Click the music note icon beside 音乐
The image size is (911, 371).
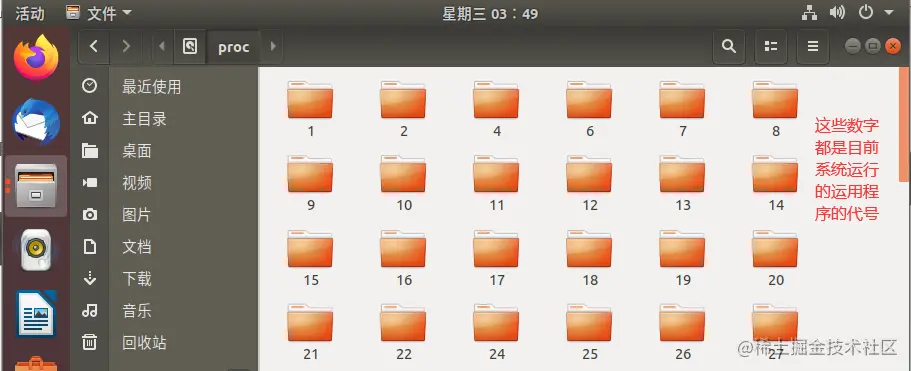coord(89,311)
